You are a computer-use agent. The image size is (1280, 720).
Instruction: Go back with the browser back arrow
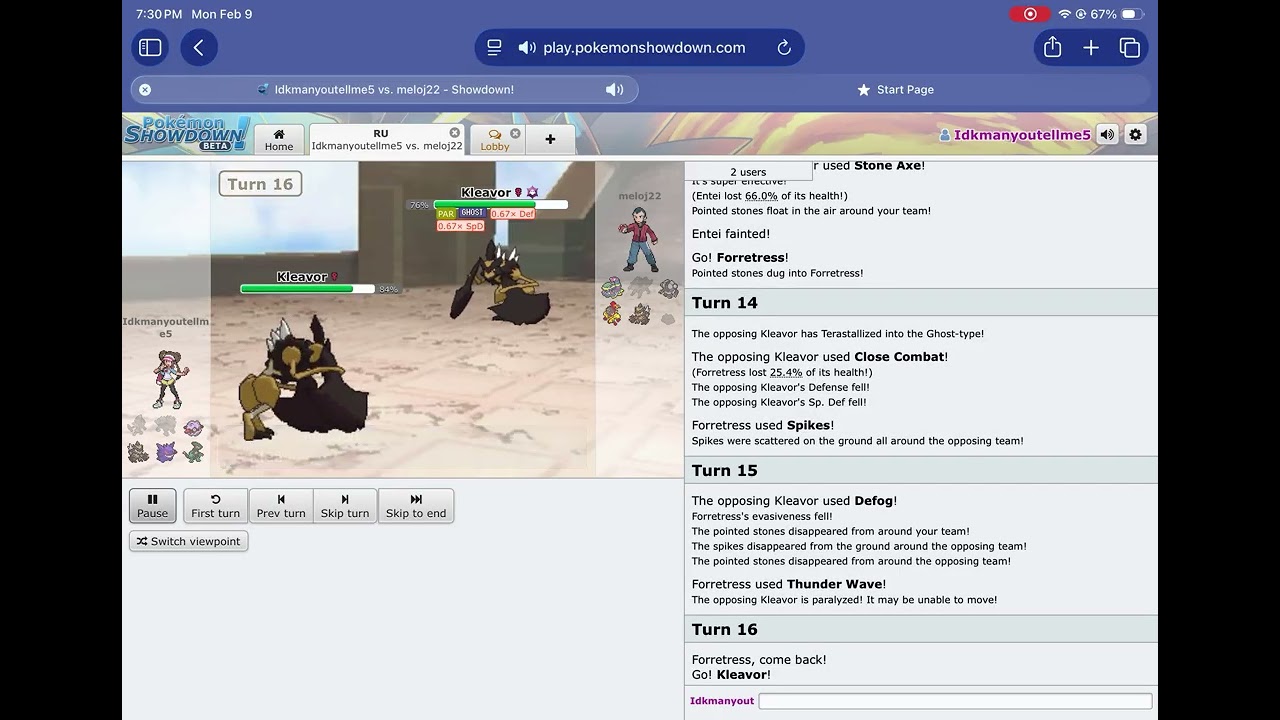(x=199, y=47)
